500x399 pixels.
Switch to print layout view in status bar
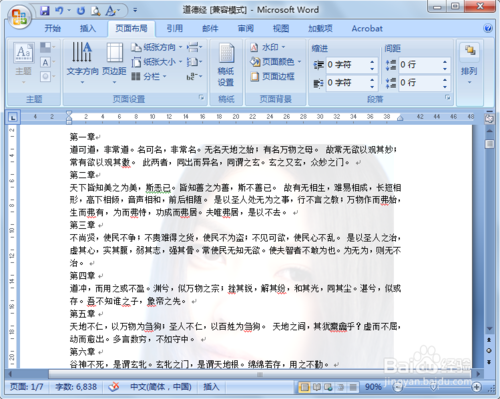pyautogui.click(x=304, y=387)
